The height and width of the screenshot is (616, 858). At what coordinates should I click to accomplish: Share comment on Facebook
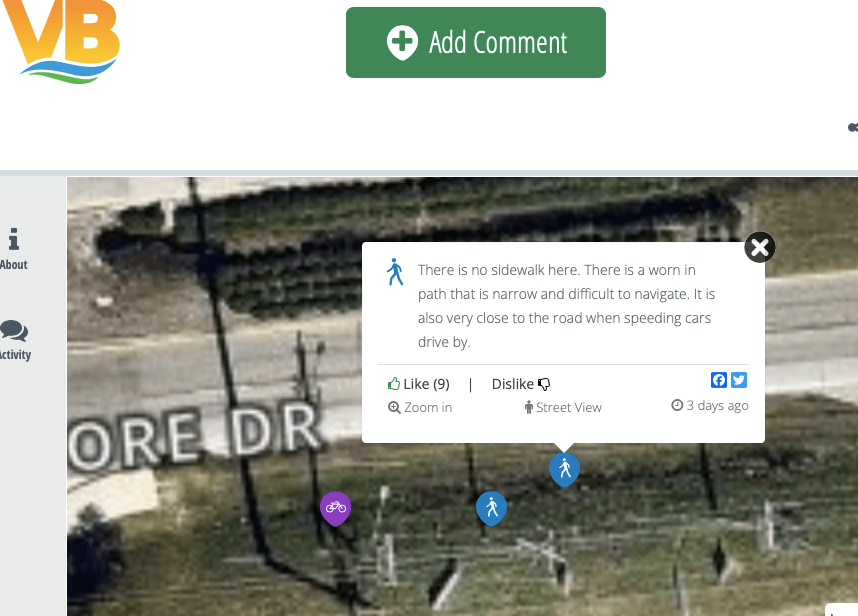(x=718, y=380)
